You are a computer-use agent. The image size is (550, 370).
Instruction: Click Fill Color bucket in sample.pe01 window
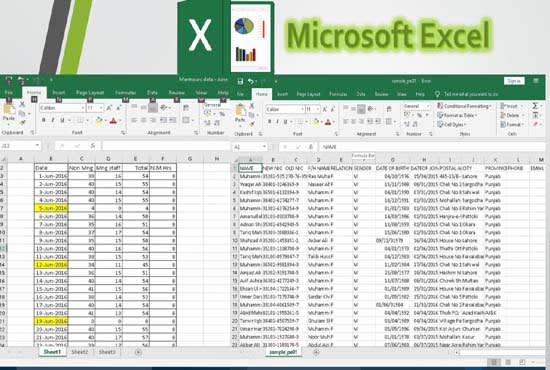click(316, 122)
